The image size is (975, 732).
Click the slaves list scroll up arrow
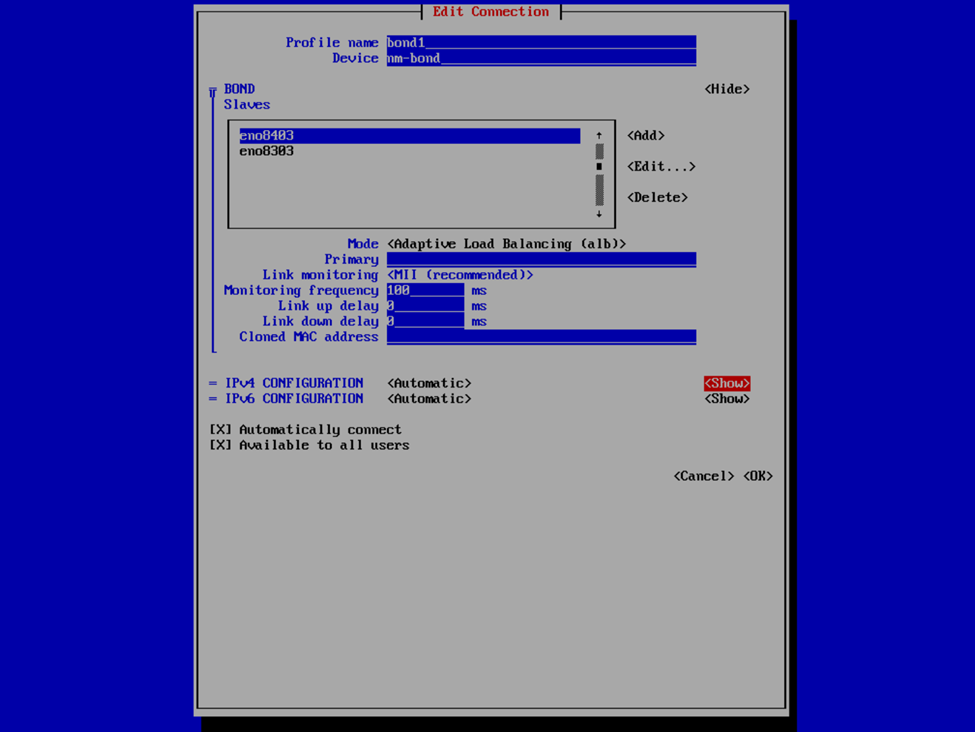point(599,135)
